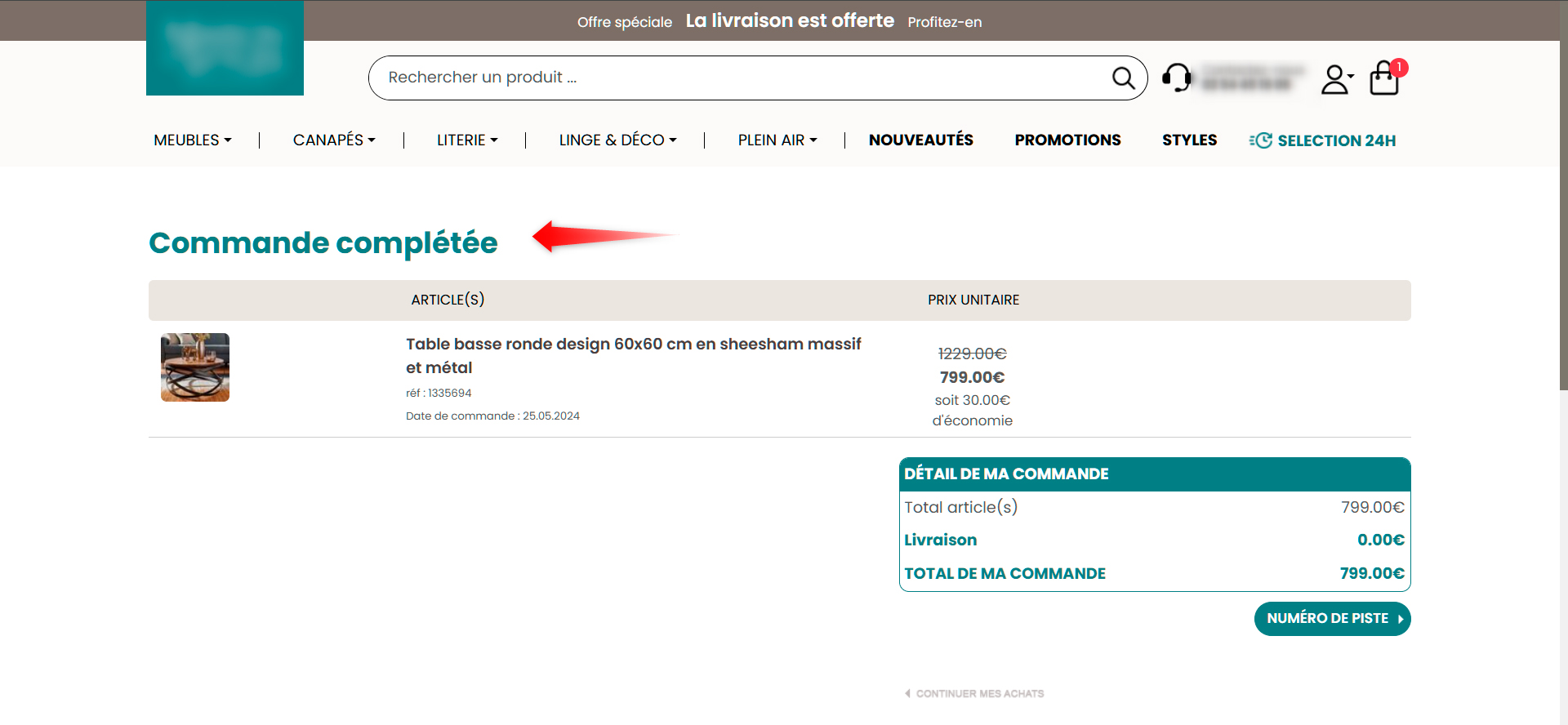Open the Plein Air menu
1568x725 pixels.
(x=777, y=140)
